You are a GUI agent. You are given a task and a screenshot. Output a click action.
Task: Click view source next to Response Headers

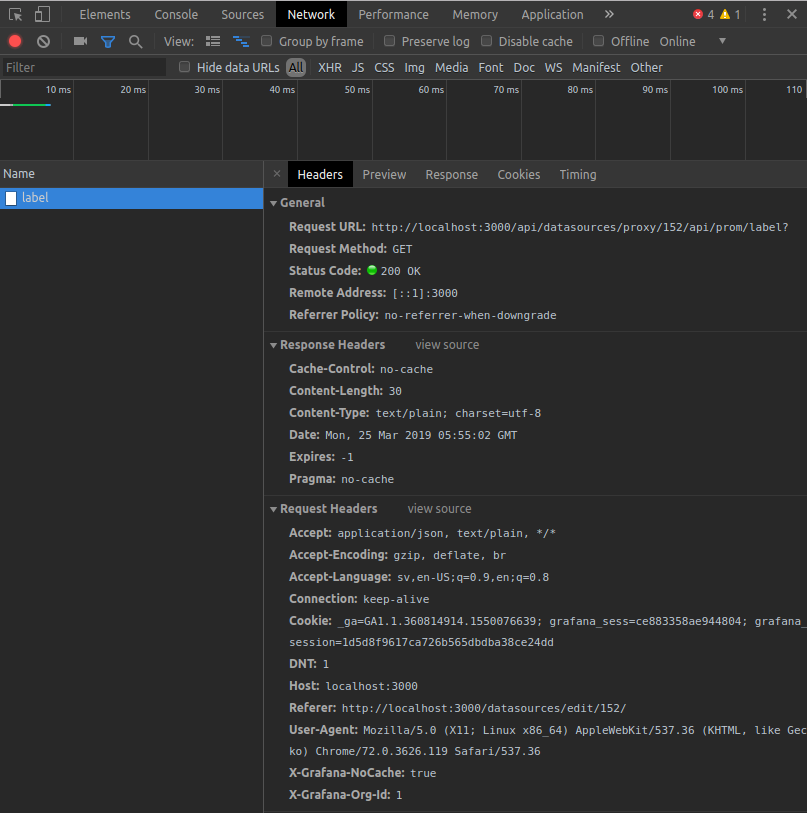(x=446, y=344)
